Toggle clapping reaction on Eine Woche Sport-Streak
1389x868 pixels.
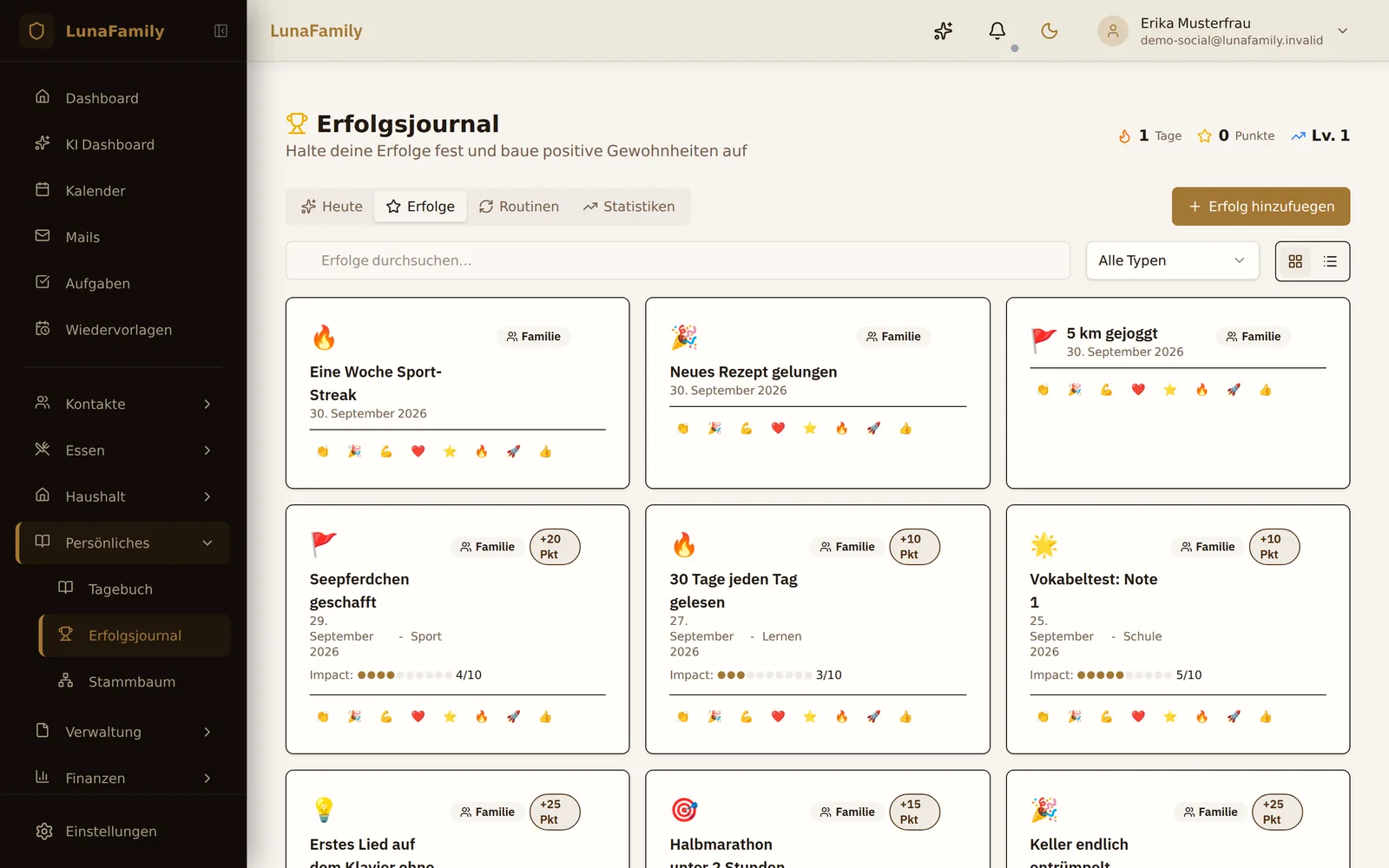(323, 451)
